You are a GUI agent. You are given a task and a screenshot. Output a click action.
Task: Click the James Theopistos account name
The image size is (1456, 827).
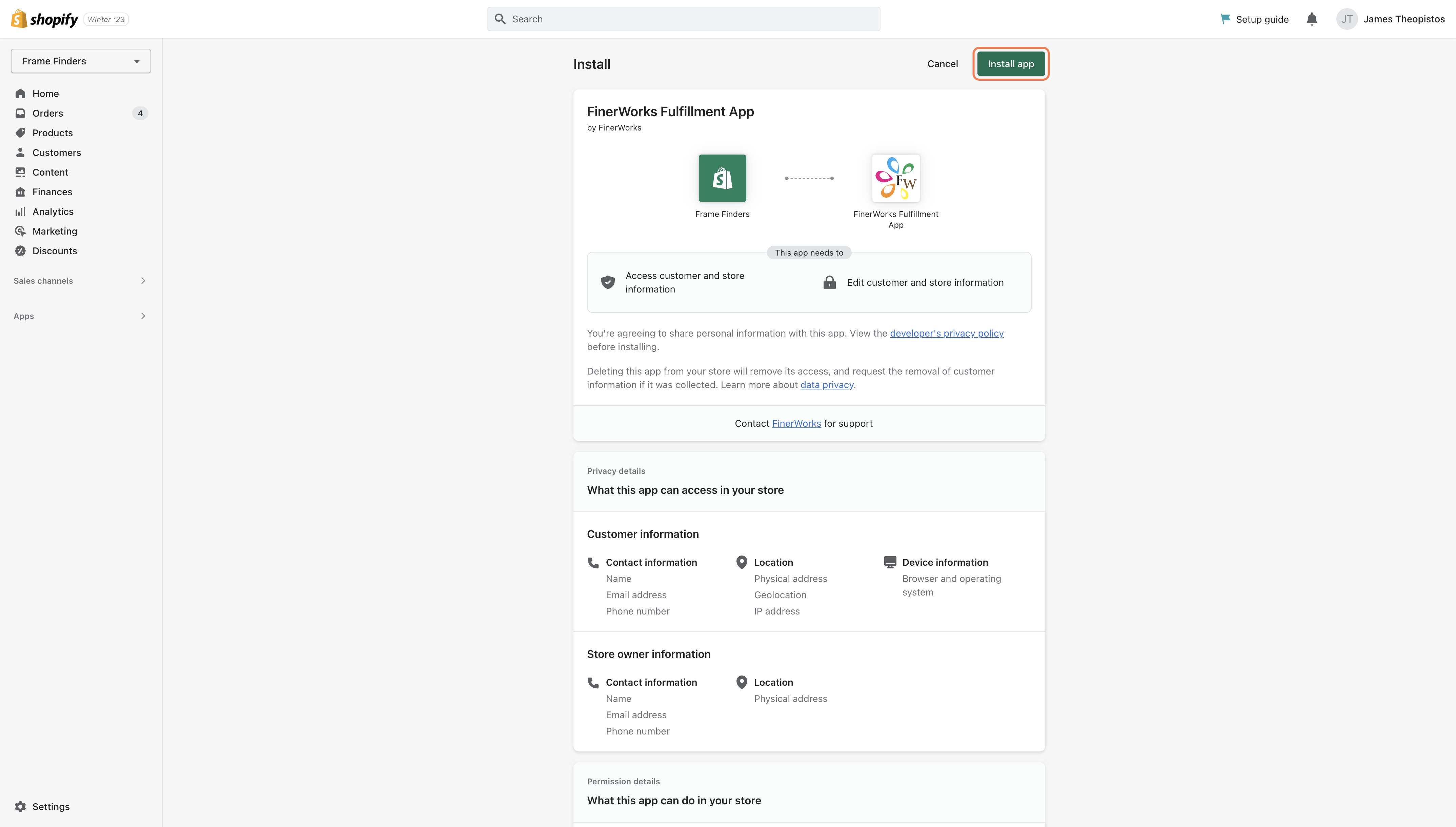pyautogui.click(x=1404, y=19)
